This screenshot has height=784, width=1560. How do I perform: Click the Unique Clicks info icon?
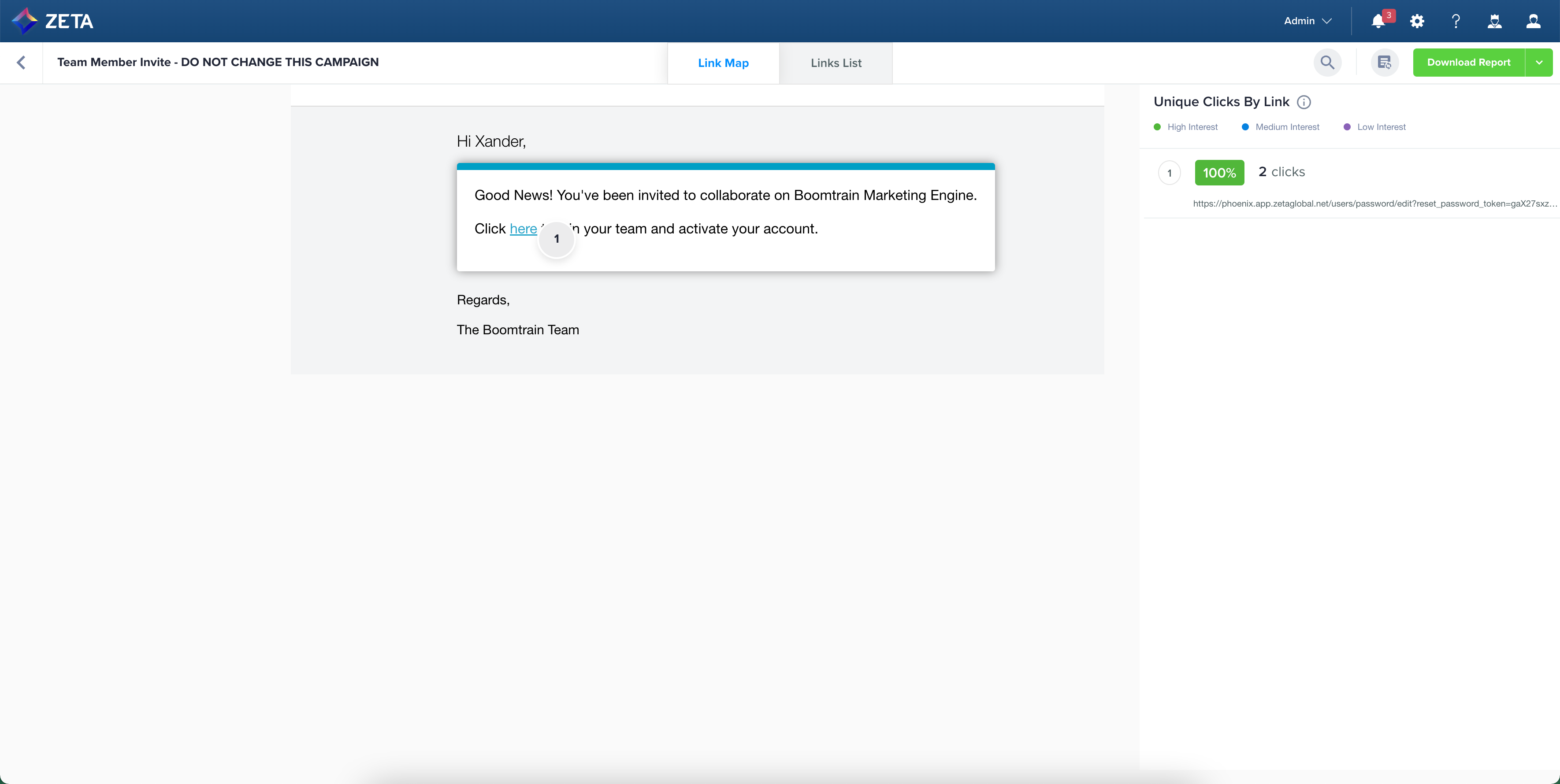pos(1304,102)
